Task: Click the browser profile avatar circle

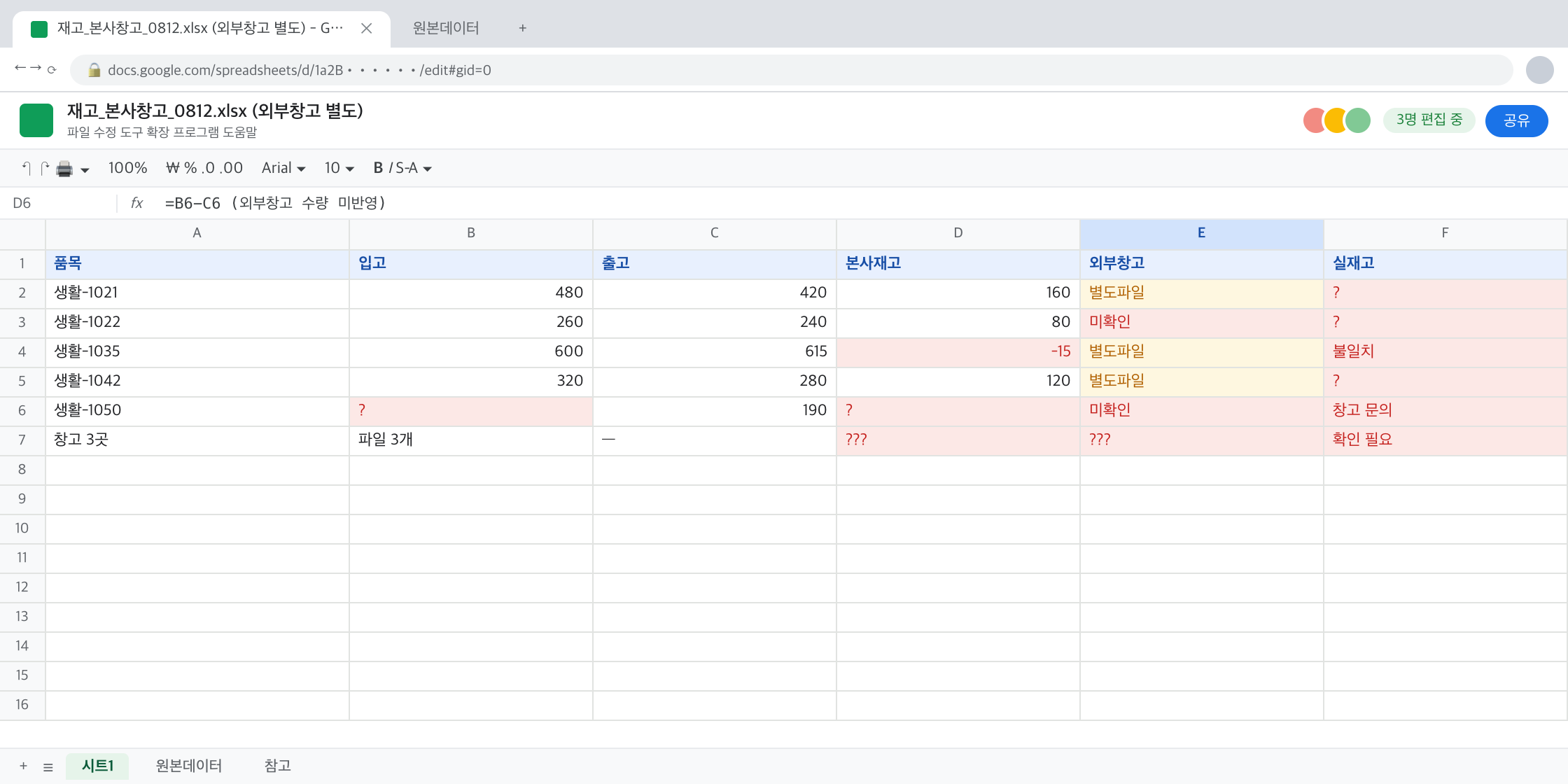Action: (x=1540, y=70)
